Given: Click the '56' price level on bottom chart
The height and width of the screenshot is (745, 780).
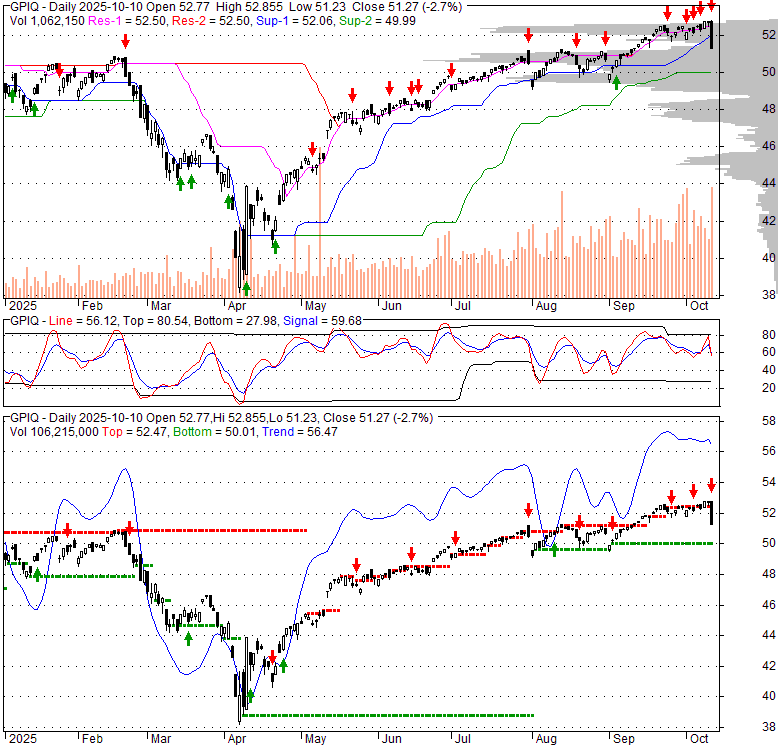Looking at the screenshot, I should 769,451.
